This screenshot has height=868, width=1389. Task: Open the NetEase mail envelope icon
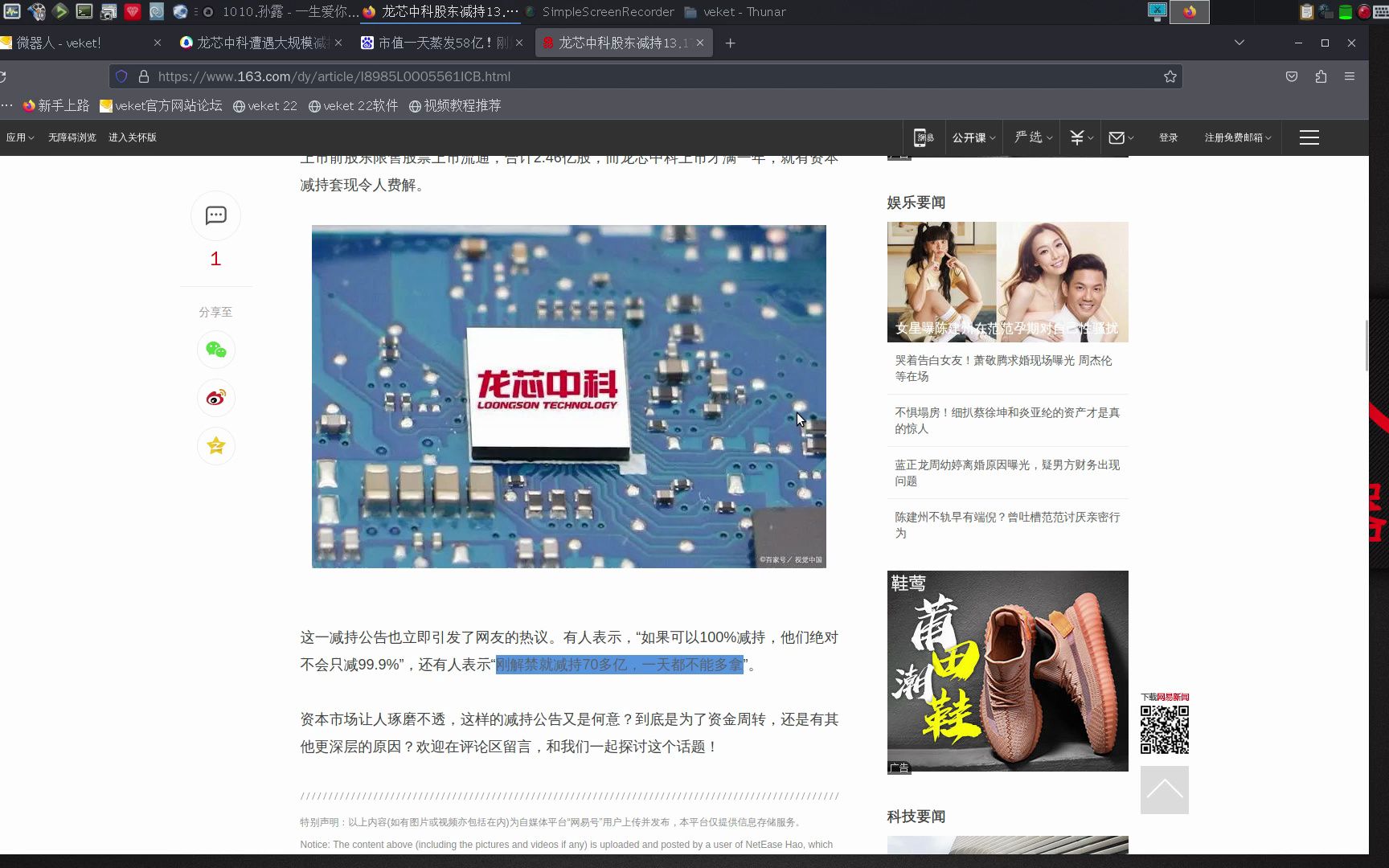click(x=1118, y=137)
